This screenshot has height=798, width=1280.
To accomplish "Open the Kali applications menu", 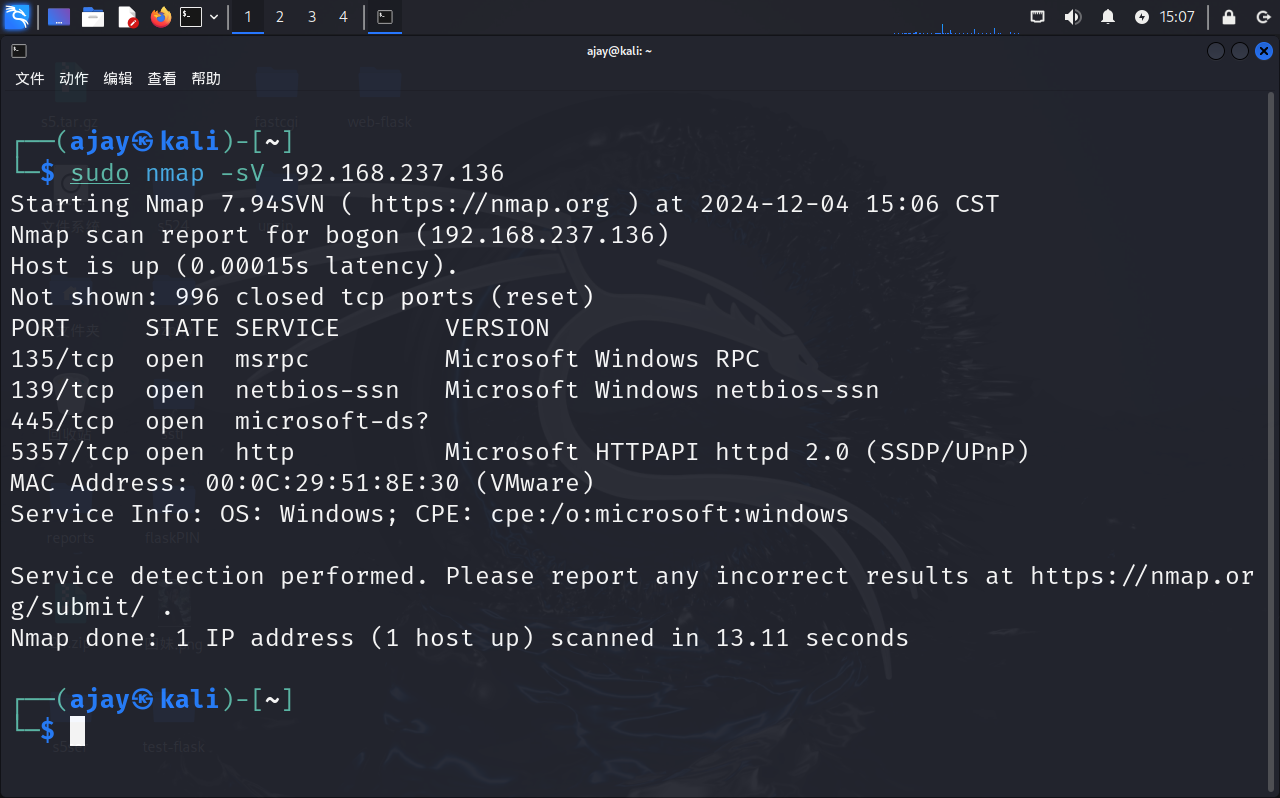I will (x=17, y=17).
